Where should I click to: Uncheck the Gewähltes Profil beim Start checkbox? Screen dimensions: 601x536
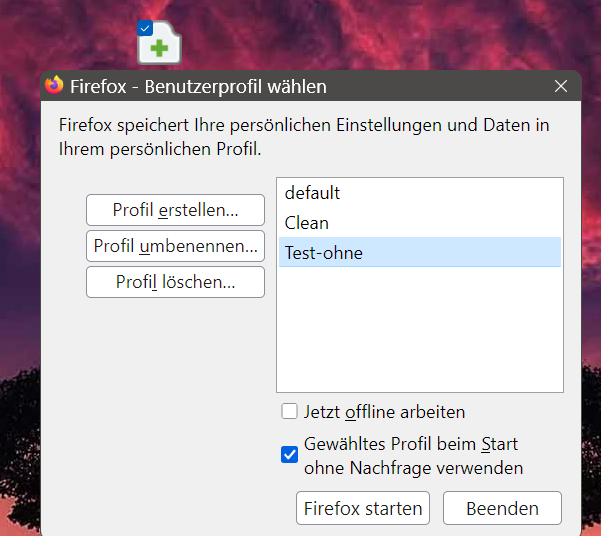click(290, 455)
